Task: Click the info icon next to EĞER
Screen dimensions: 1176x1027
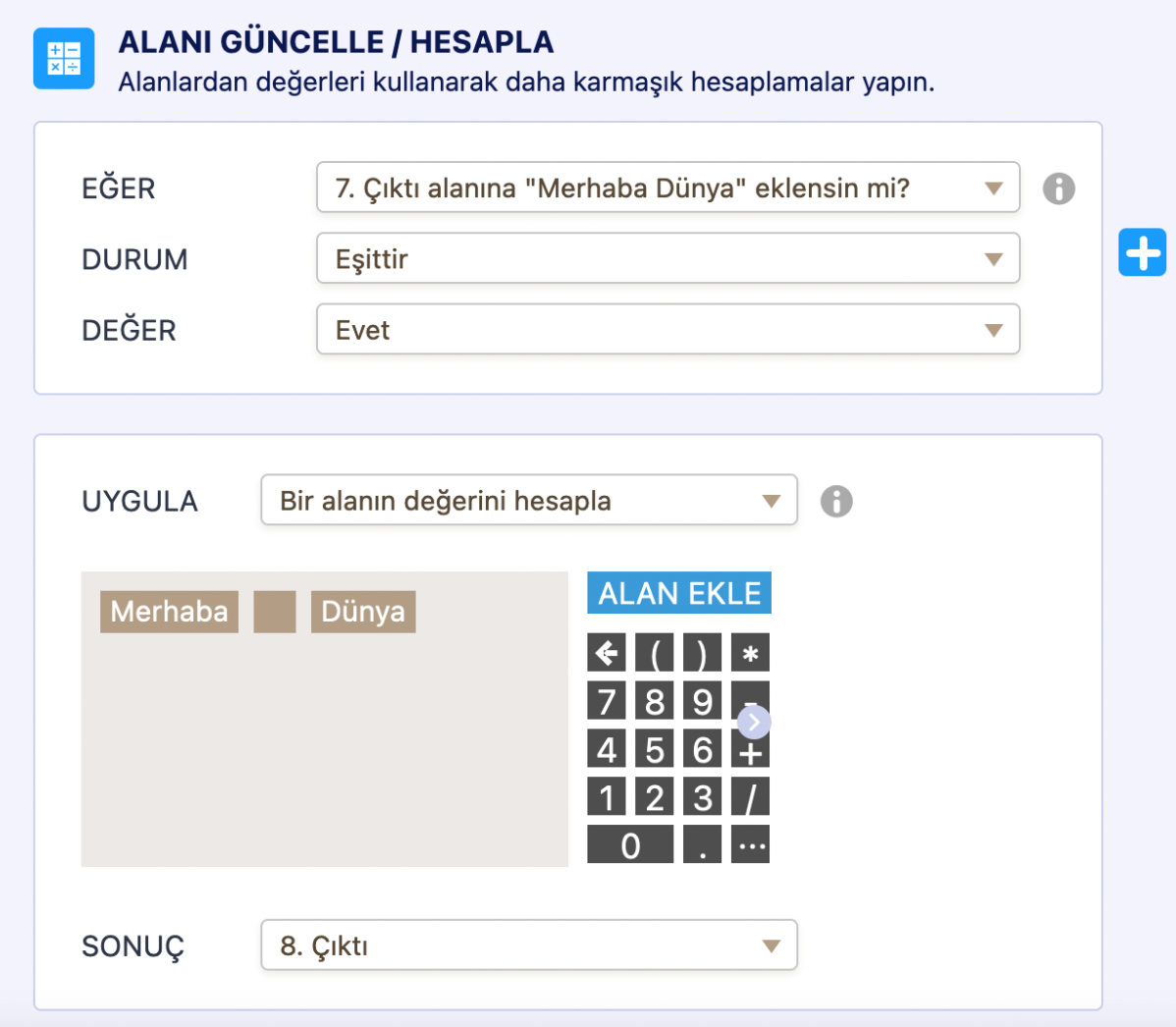Action: coord(1058,189)
